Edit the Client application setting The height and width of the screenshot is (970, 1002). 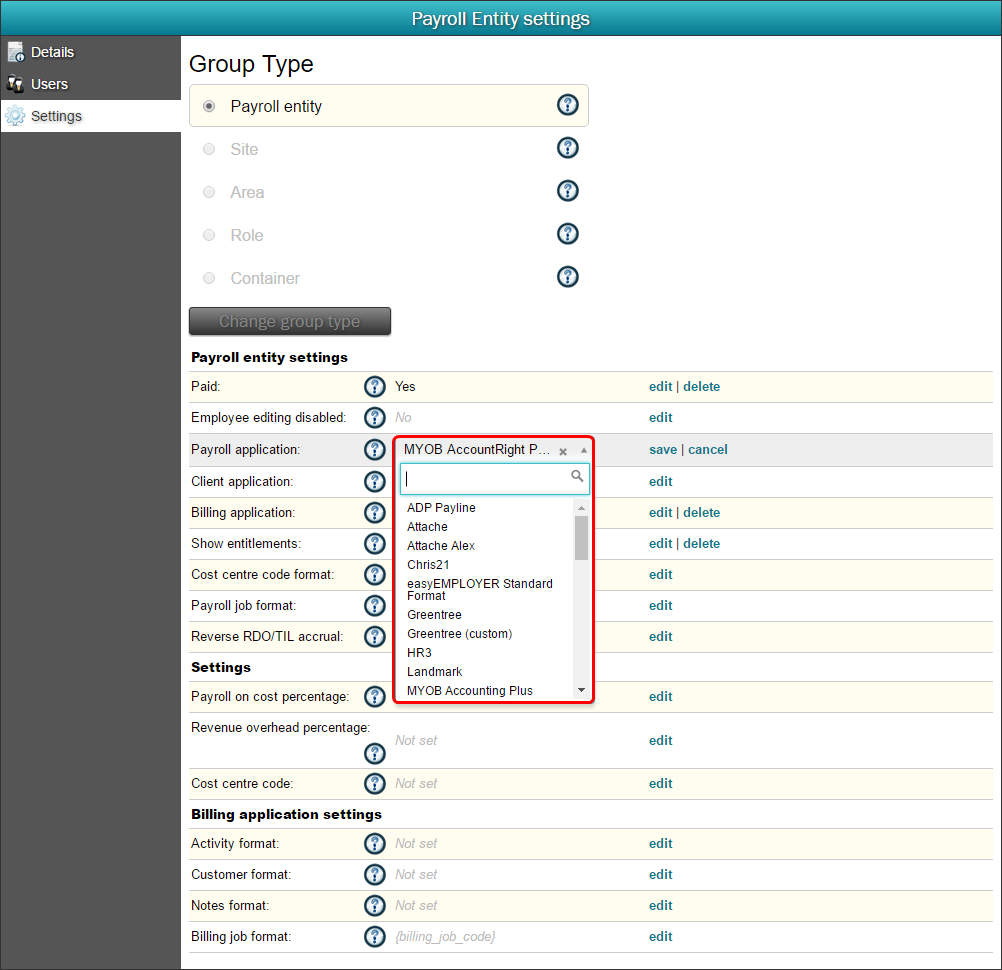(660, 481)
